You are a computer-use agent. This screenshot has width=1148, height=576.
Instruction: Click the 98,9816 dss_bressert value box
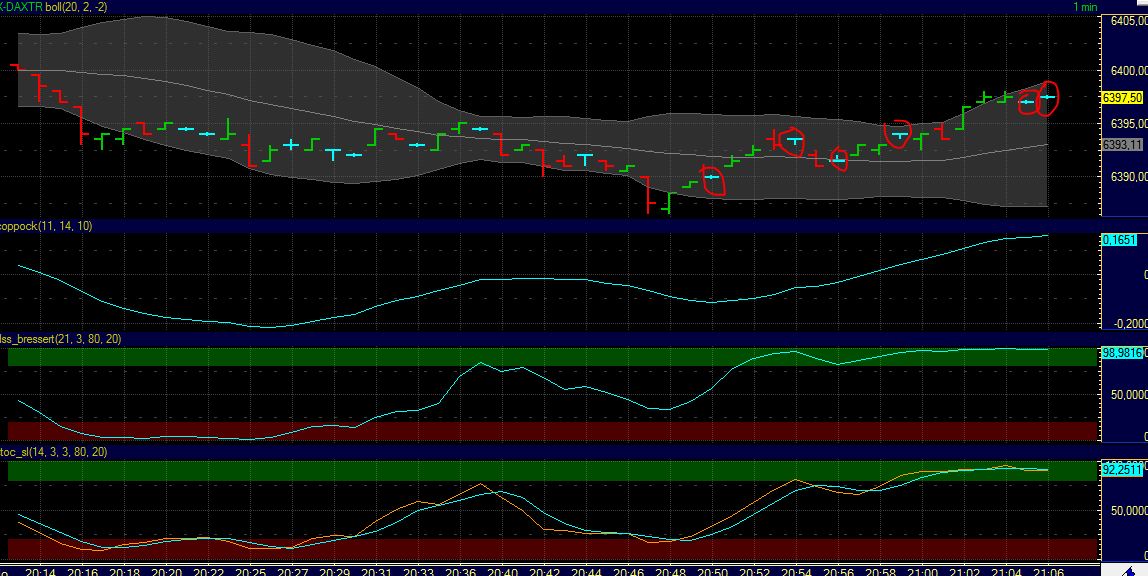(1121, 351)
